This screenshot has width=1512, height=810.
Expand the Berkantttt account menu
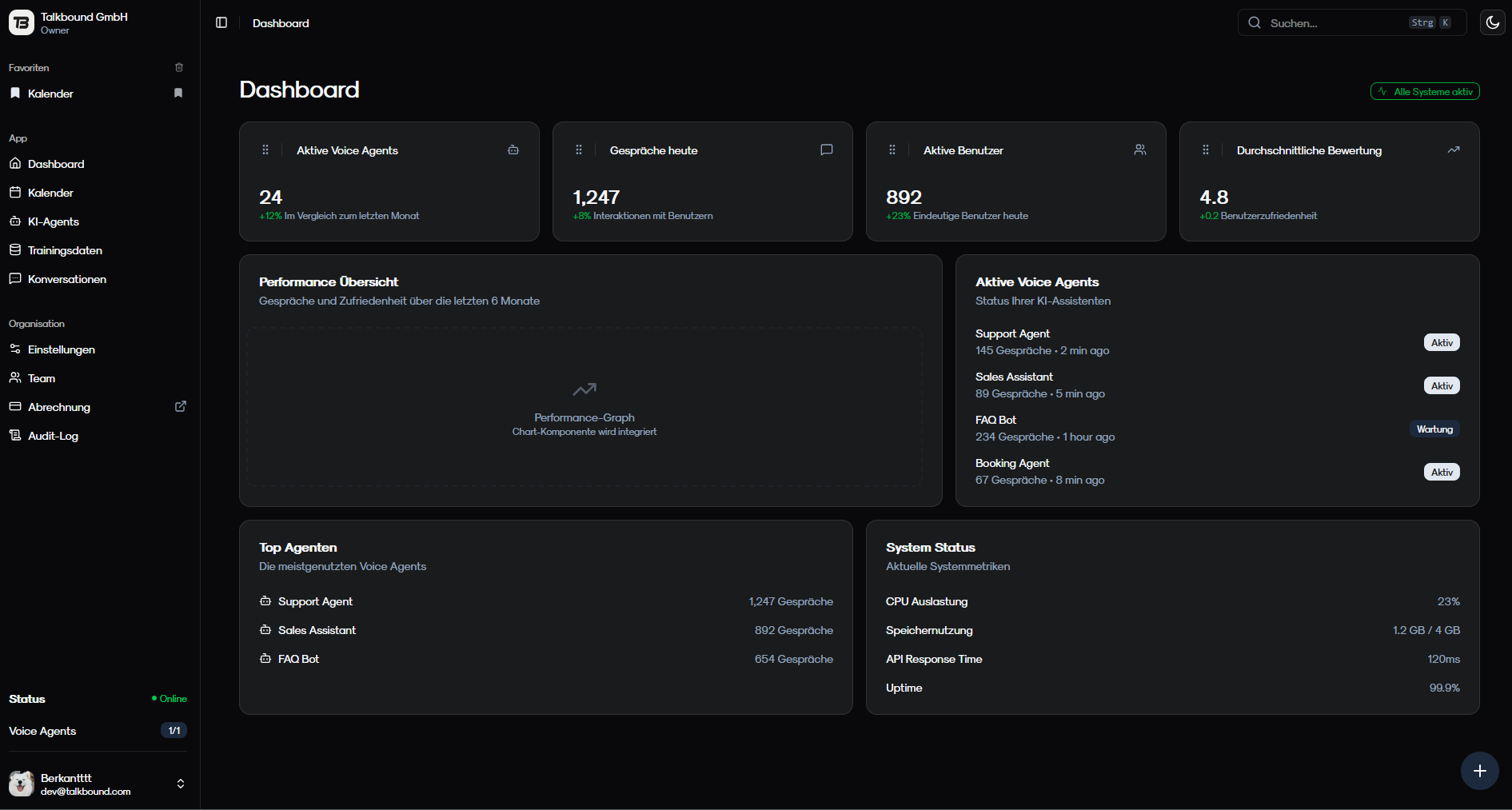click(x=181, y=784)
